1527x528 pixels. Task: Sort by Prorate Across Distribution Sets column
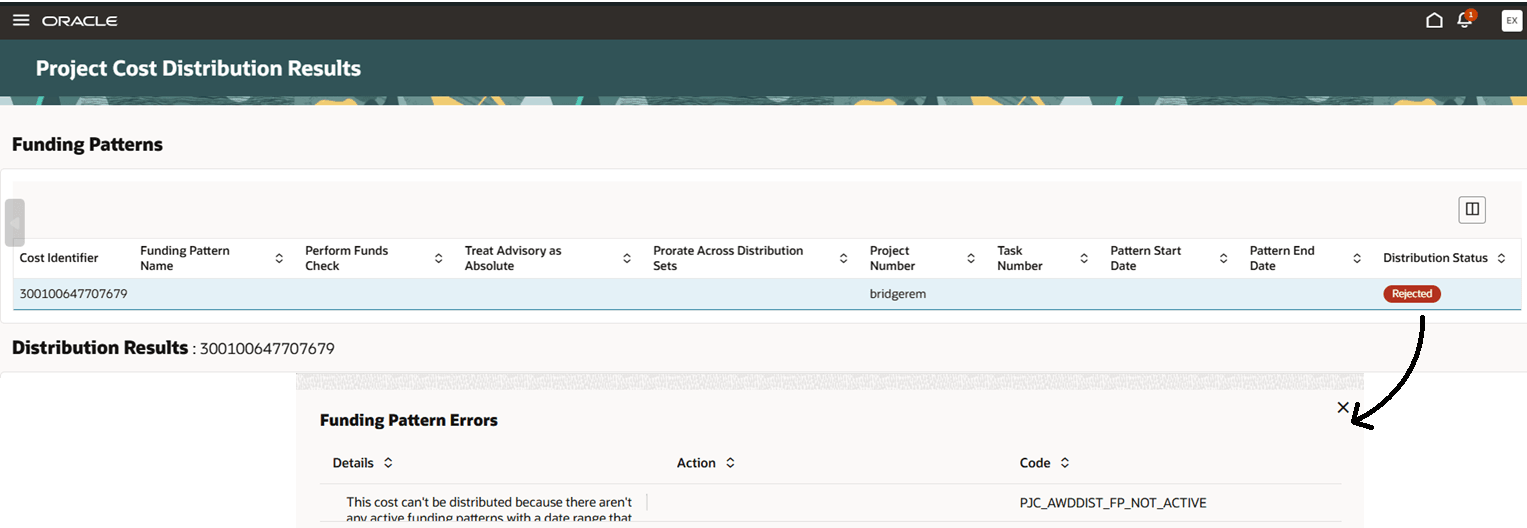844,258
